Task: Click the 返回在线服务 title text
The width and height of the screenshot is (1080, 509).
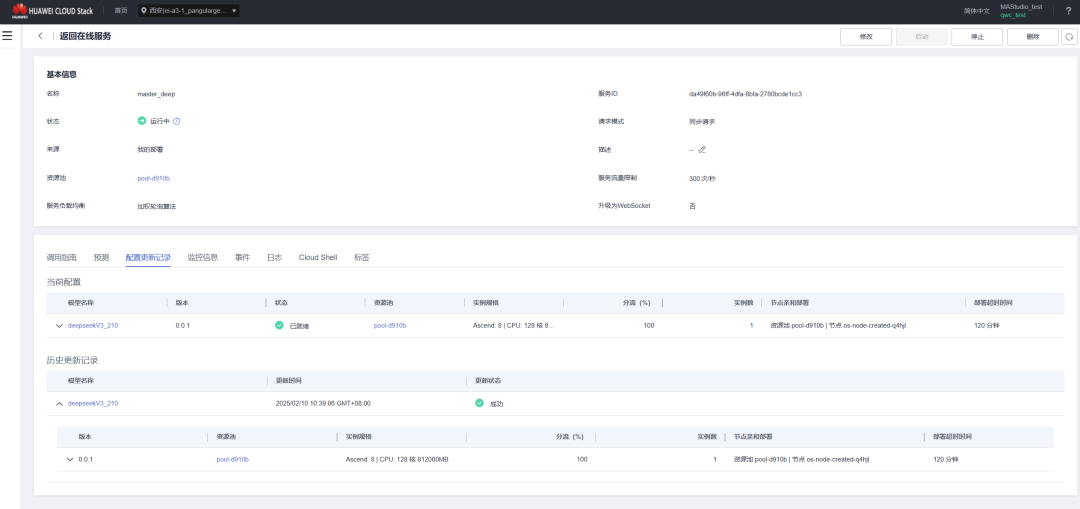Action: coord(85,37)
